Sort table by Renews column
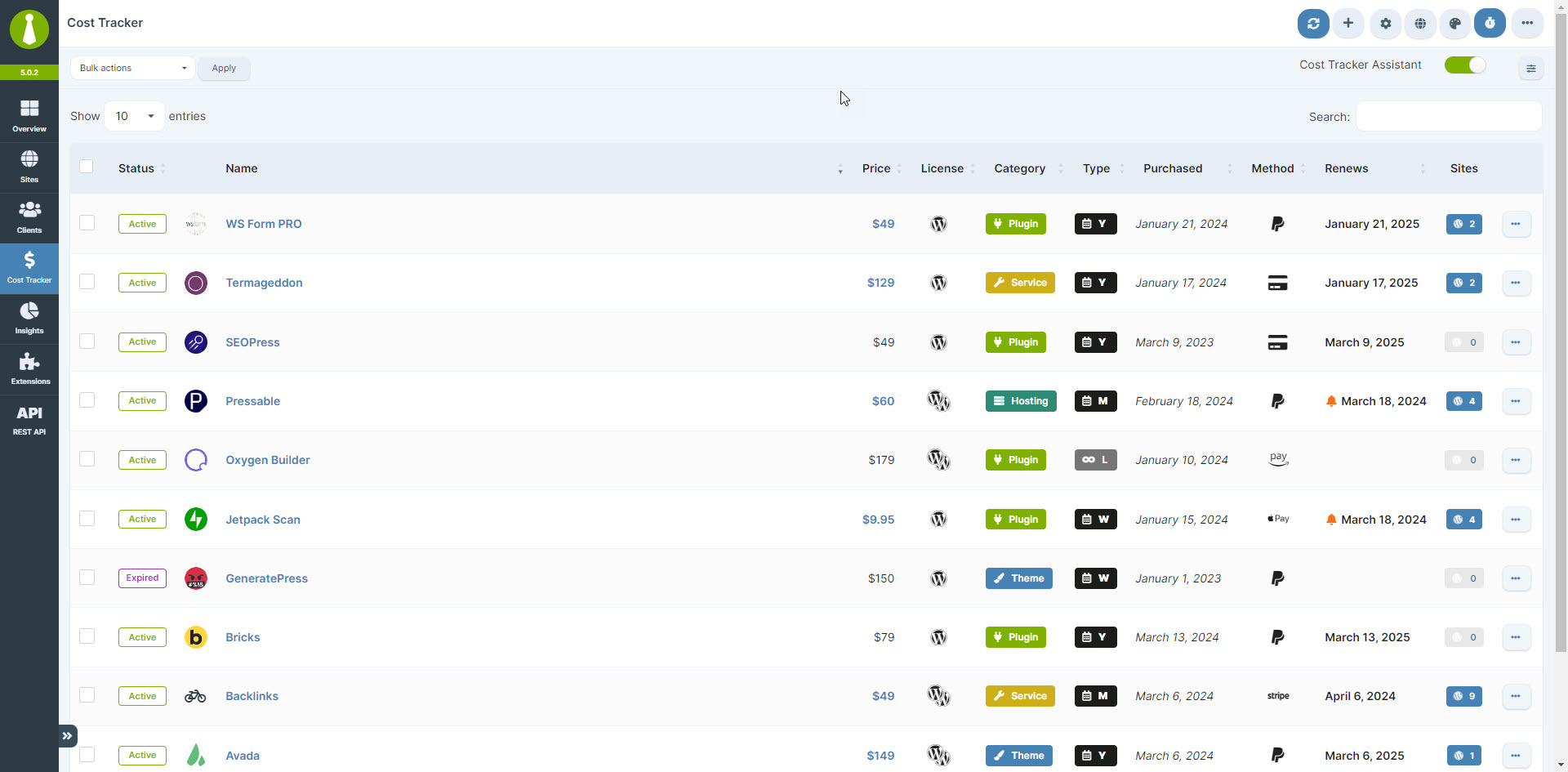 coord(1375,168)
